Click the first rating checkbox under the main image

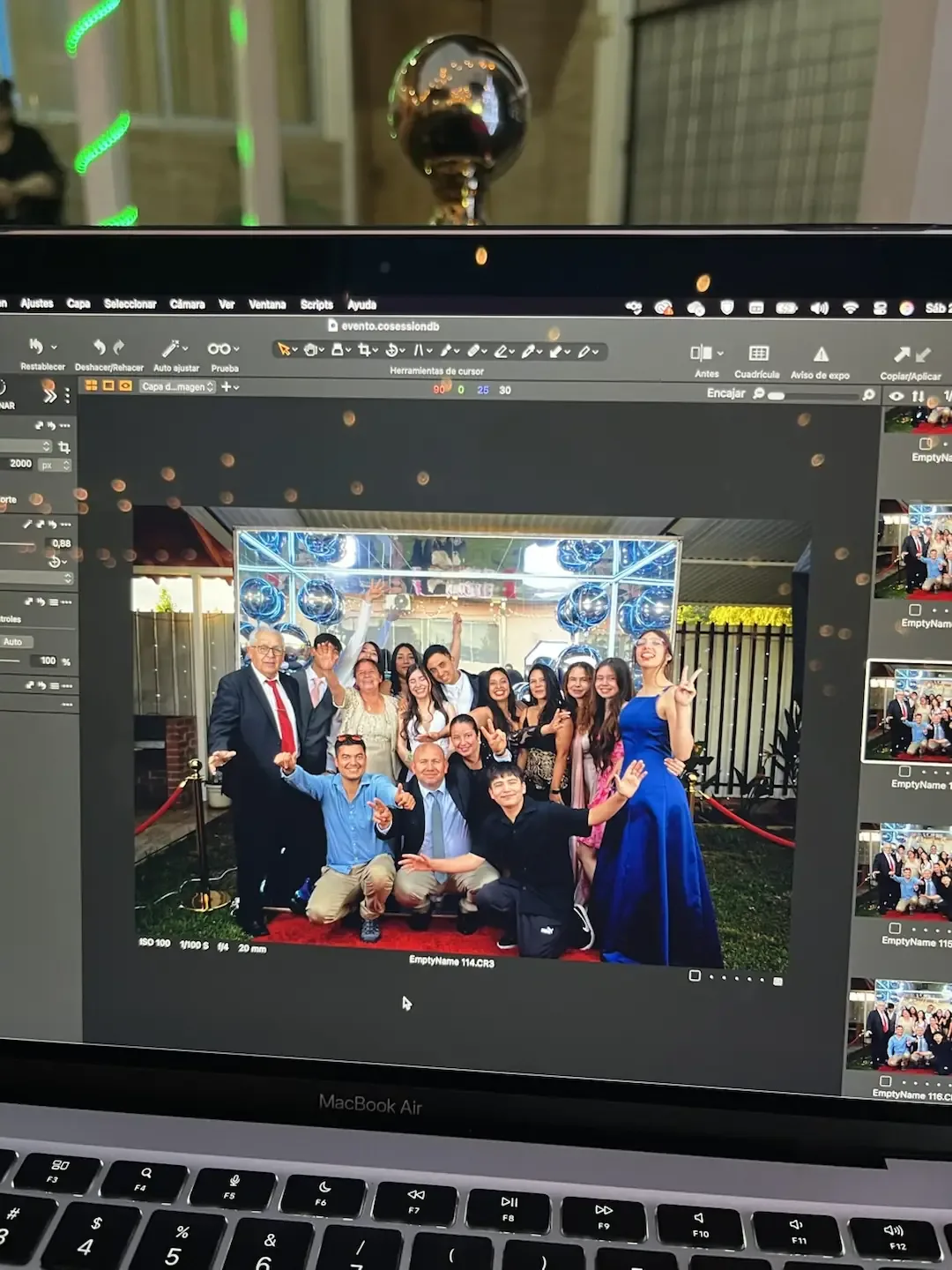pyautogui.click(x=695, y=975)
